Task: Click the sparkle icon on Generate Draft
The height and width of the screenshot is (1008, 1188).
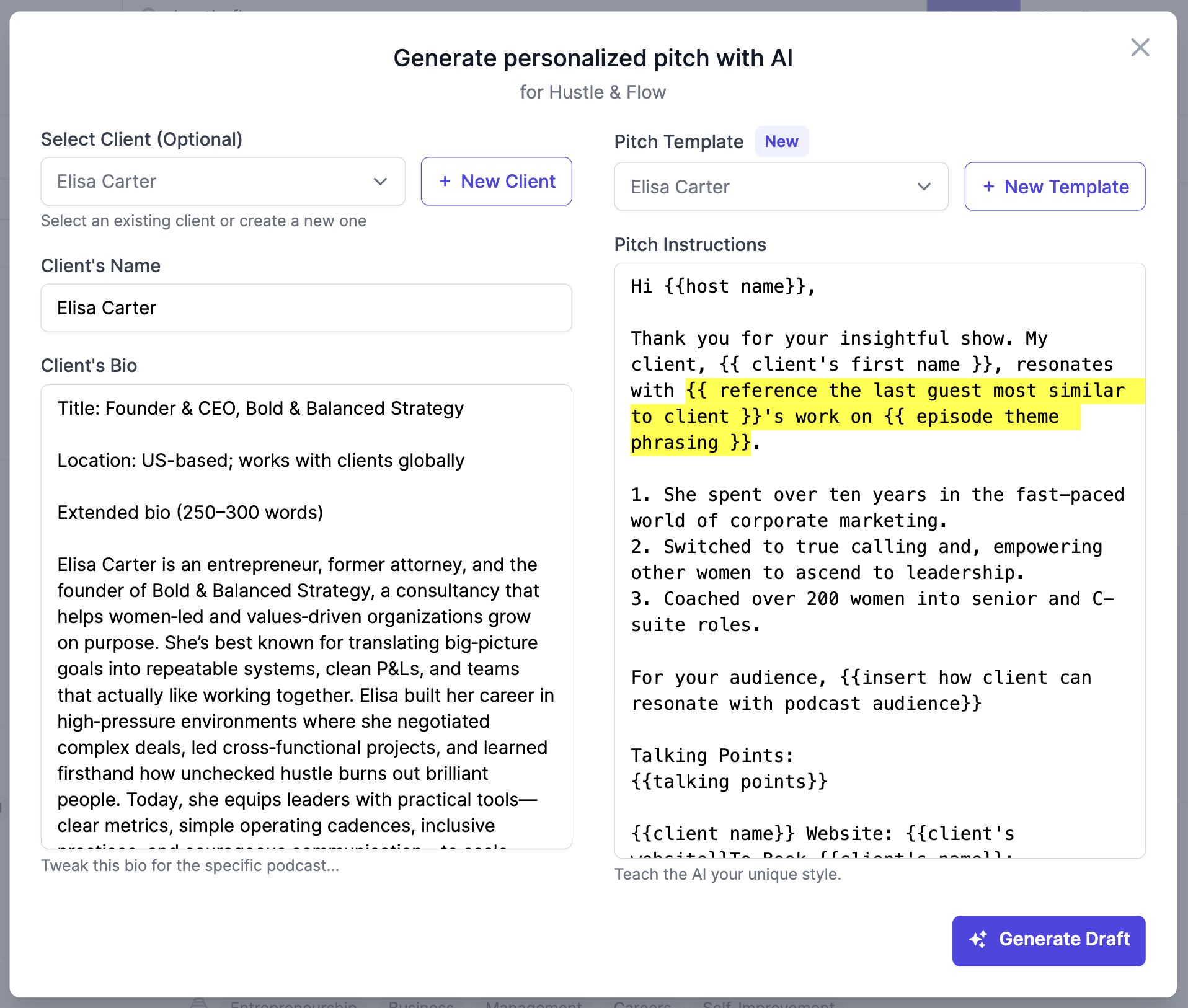Action: tap(980, 940)
